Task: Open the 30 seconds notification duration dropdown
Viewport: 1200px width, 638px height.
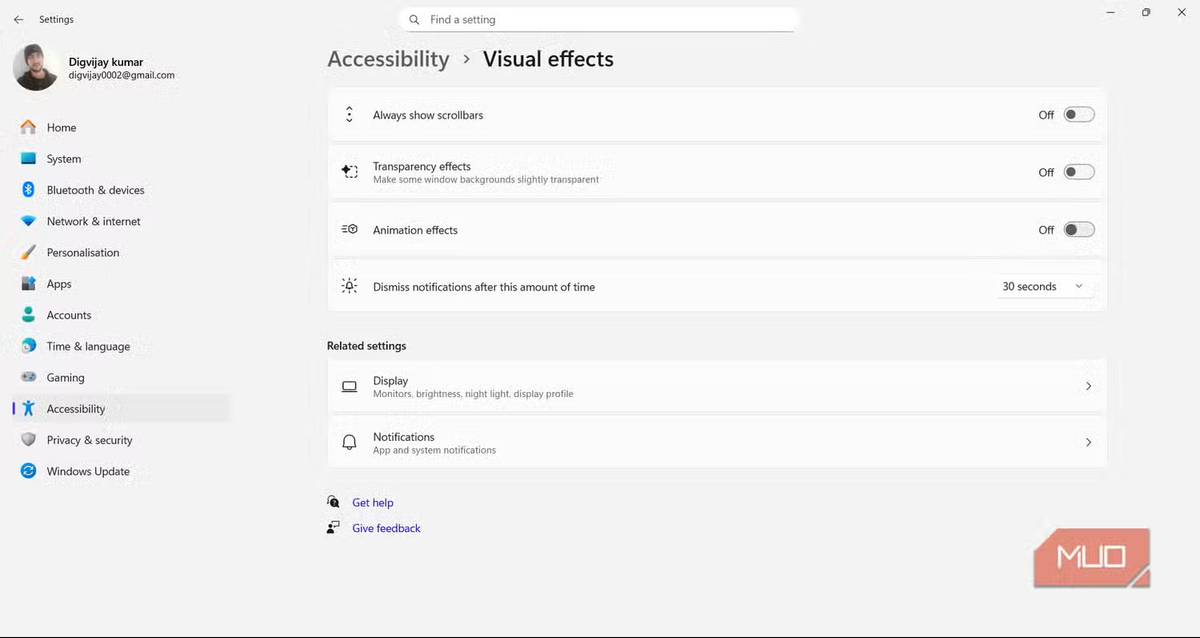Action: 1042,287
